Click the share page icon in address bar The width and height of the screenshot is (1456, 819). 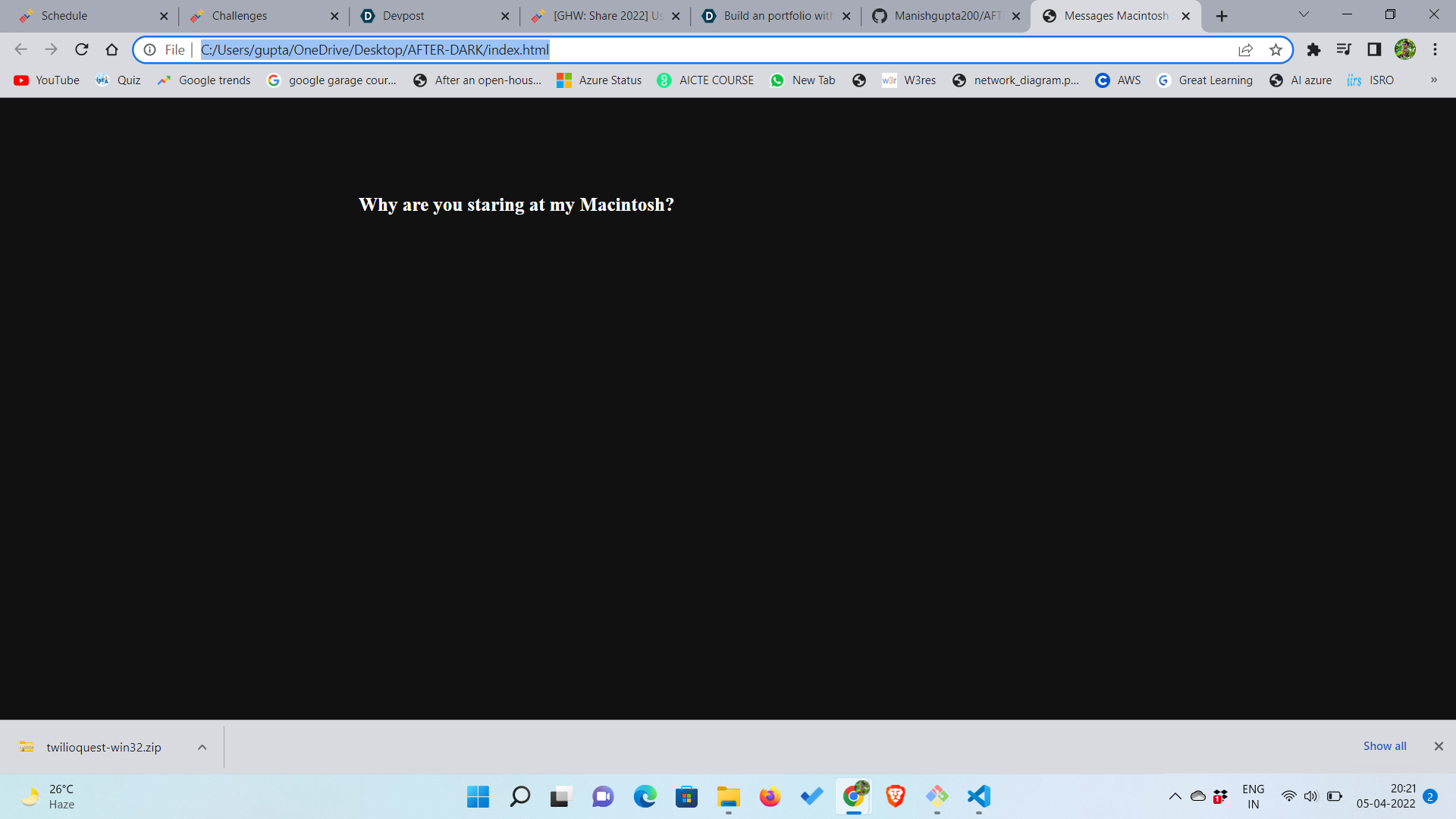1245,50
